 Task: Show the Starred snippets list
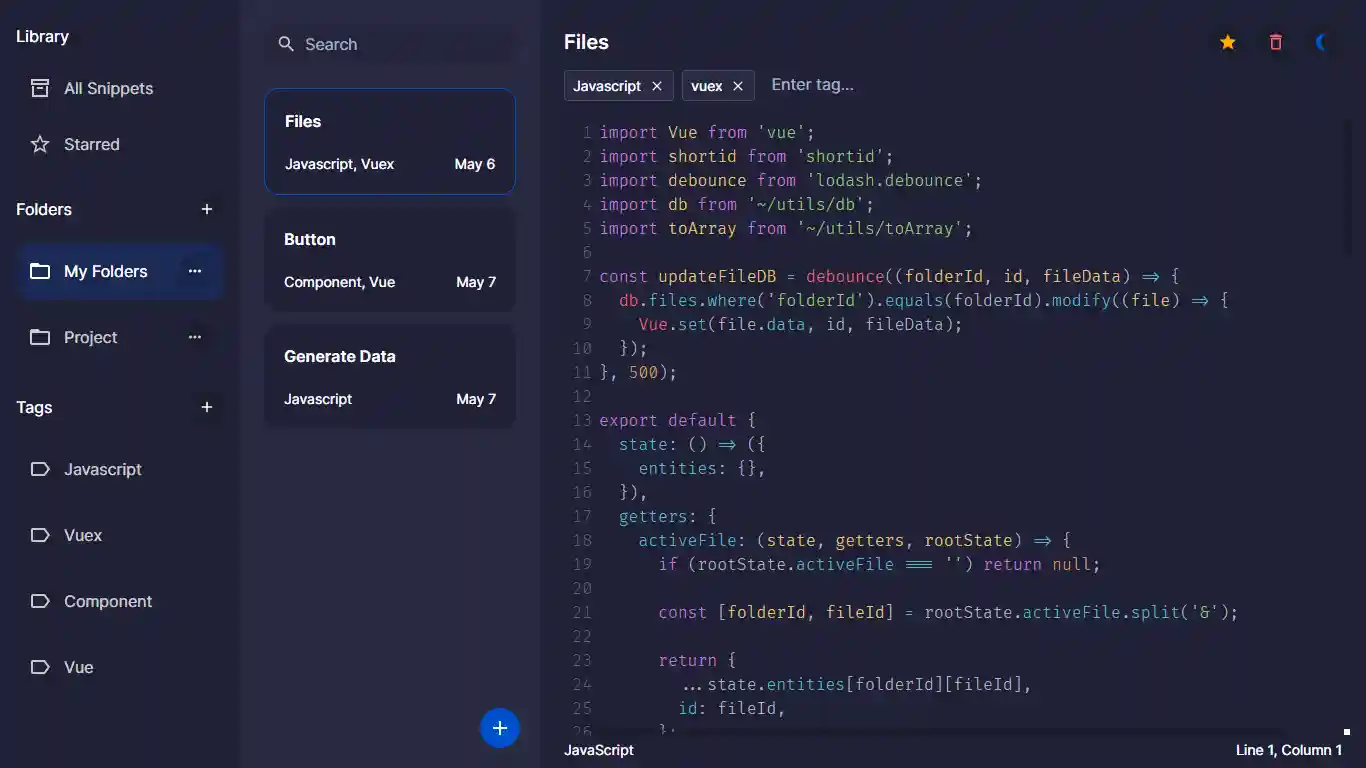91,144
